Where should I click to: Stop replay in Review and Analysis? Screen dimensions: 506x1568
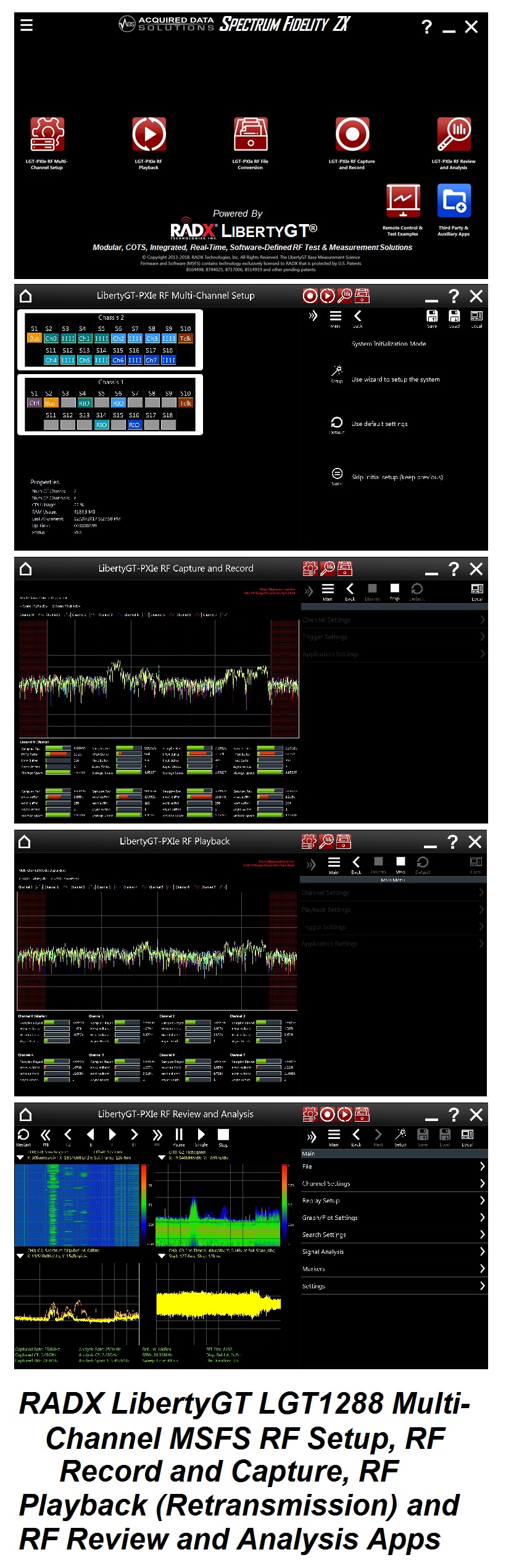(223, 1137)
